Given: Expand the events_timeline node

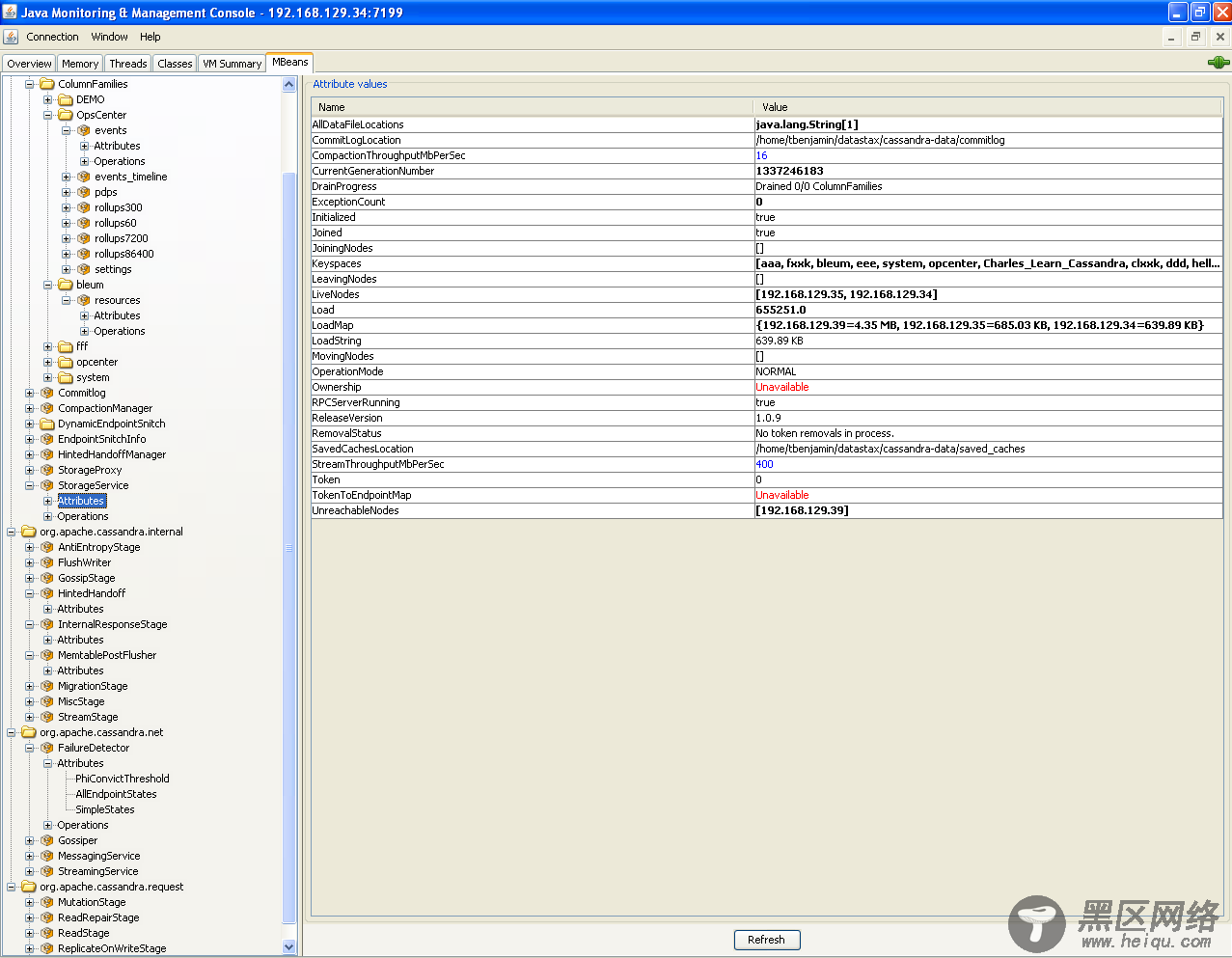Looking at the screenshot, I should [x=66, y=177].
